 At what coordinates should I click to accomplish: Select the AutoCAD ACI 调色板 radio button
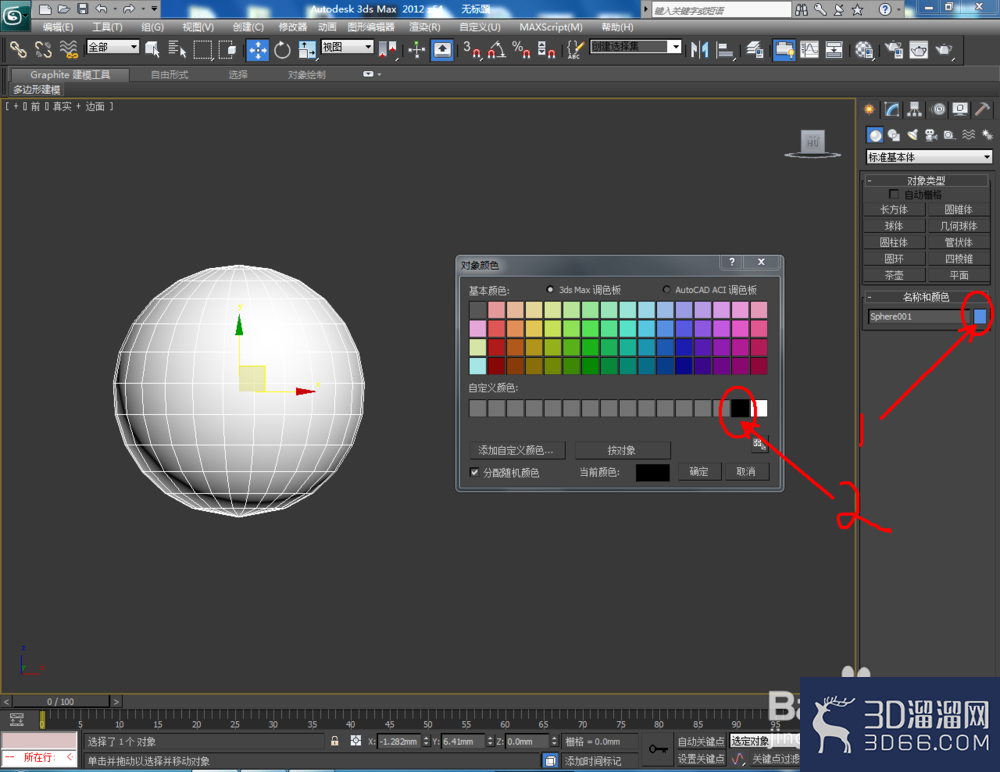click(x=666, y=290)
